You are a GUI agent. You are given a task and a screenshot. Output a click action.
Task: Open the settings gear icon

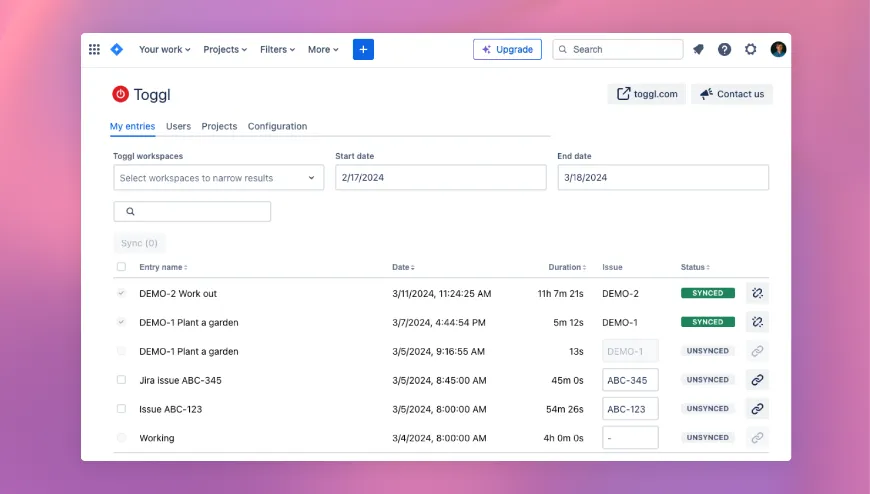751,49
